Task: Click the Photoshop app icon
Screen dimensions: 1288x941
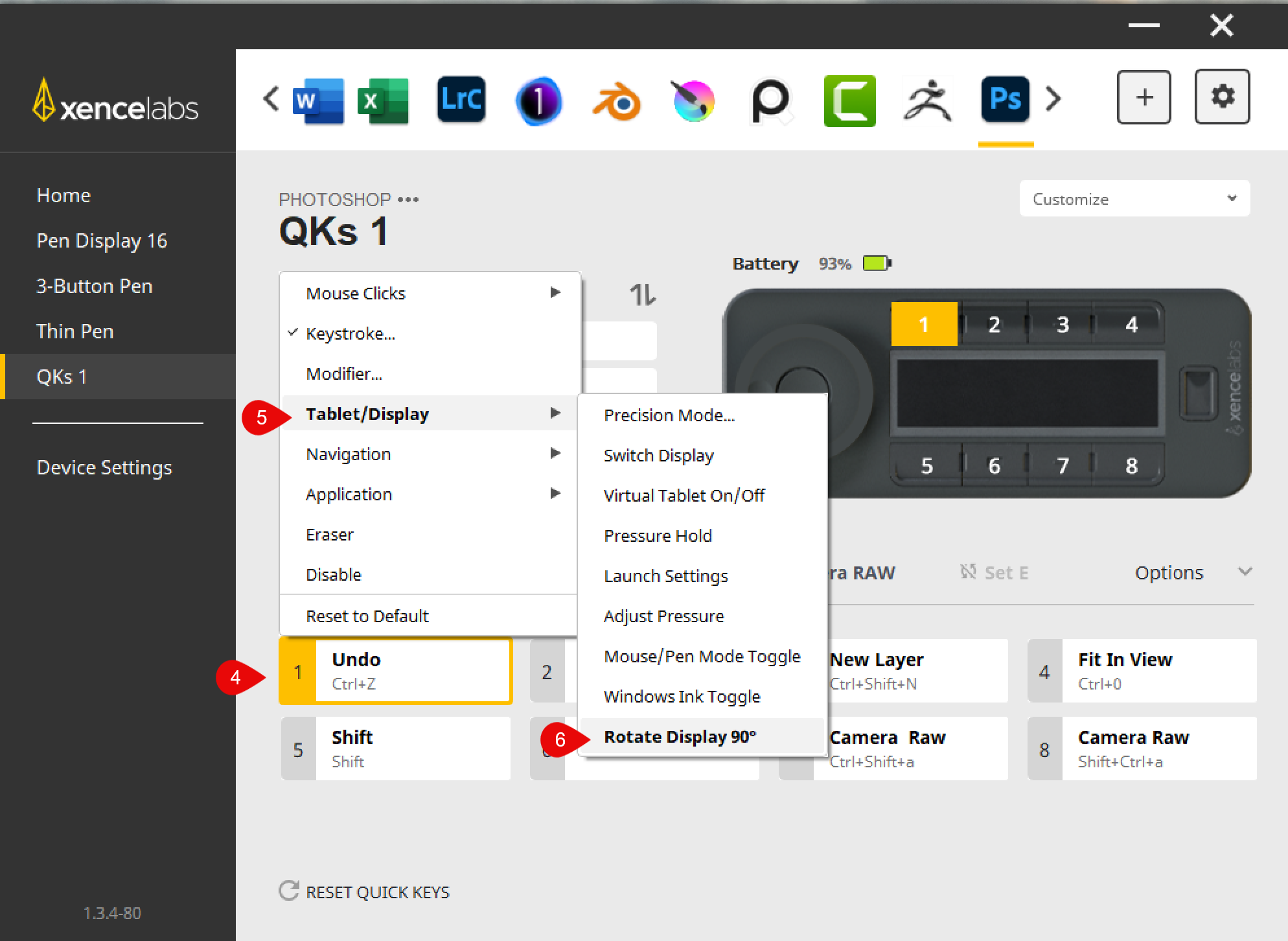Action: (x=1005, y=100)
